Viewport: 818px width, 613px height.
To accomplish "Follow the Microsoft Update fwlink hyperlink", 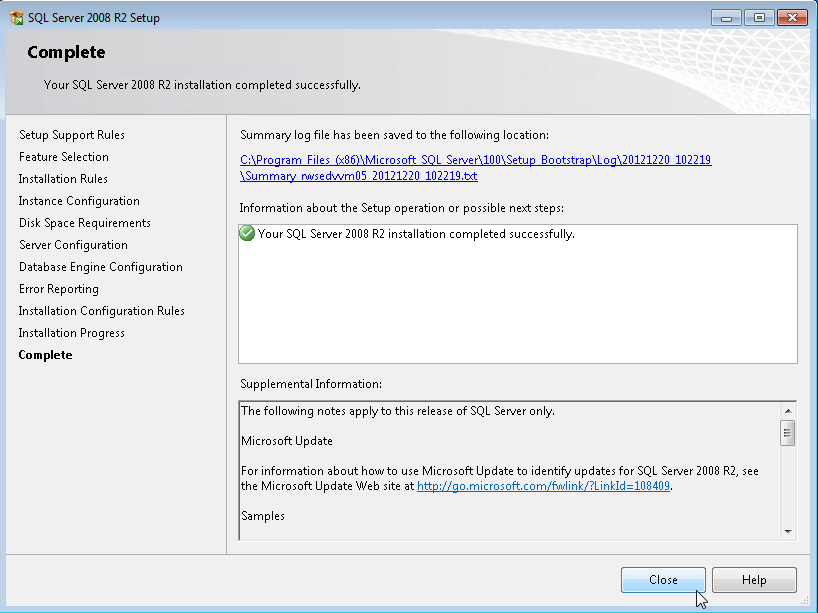I will click(543, 486).
